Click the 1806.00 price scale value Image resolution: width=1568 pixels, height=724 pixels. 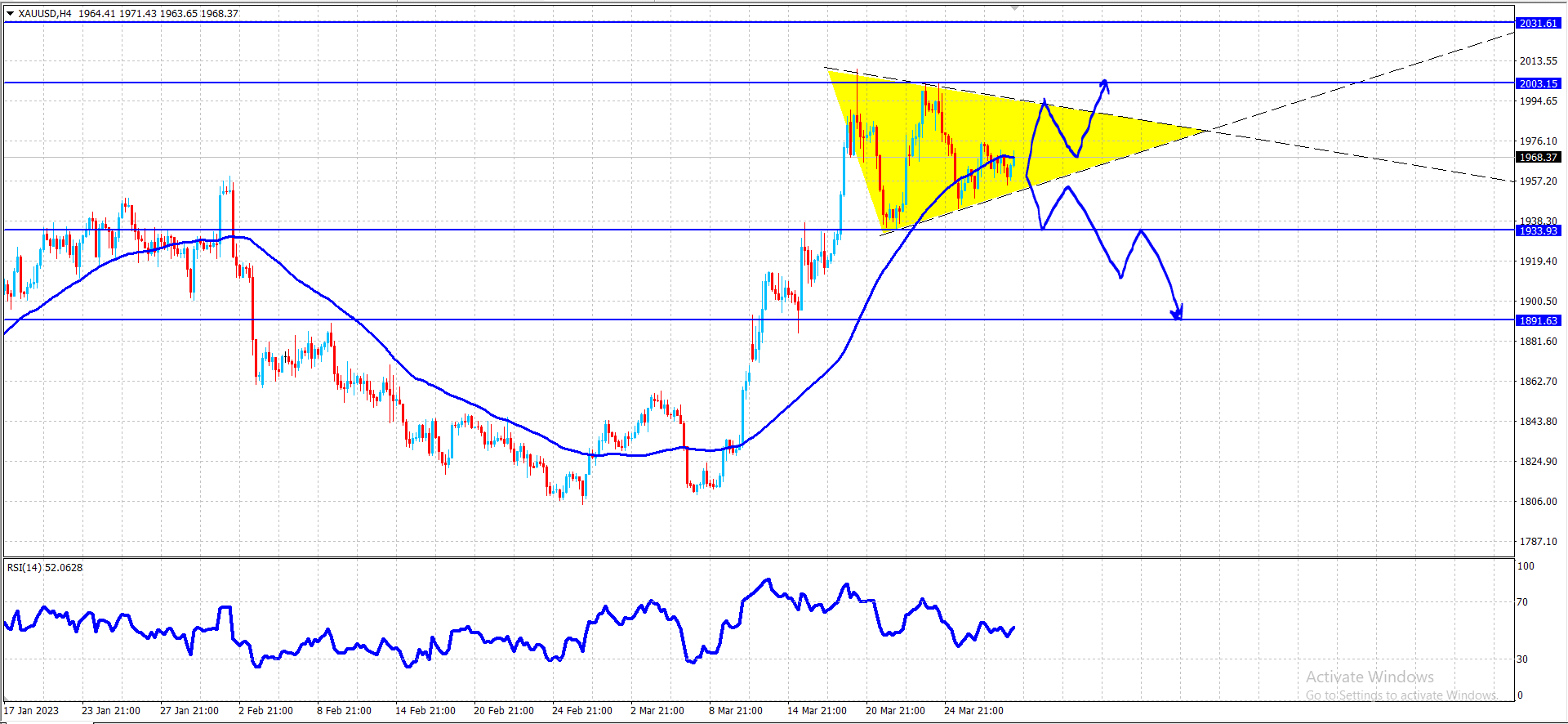pyautogui.click(x=1539, y=502)
